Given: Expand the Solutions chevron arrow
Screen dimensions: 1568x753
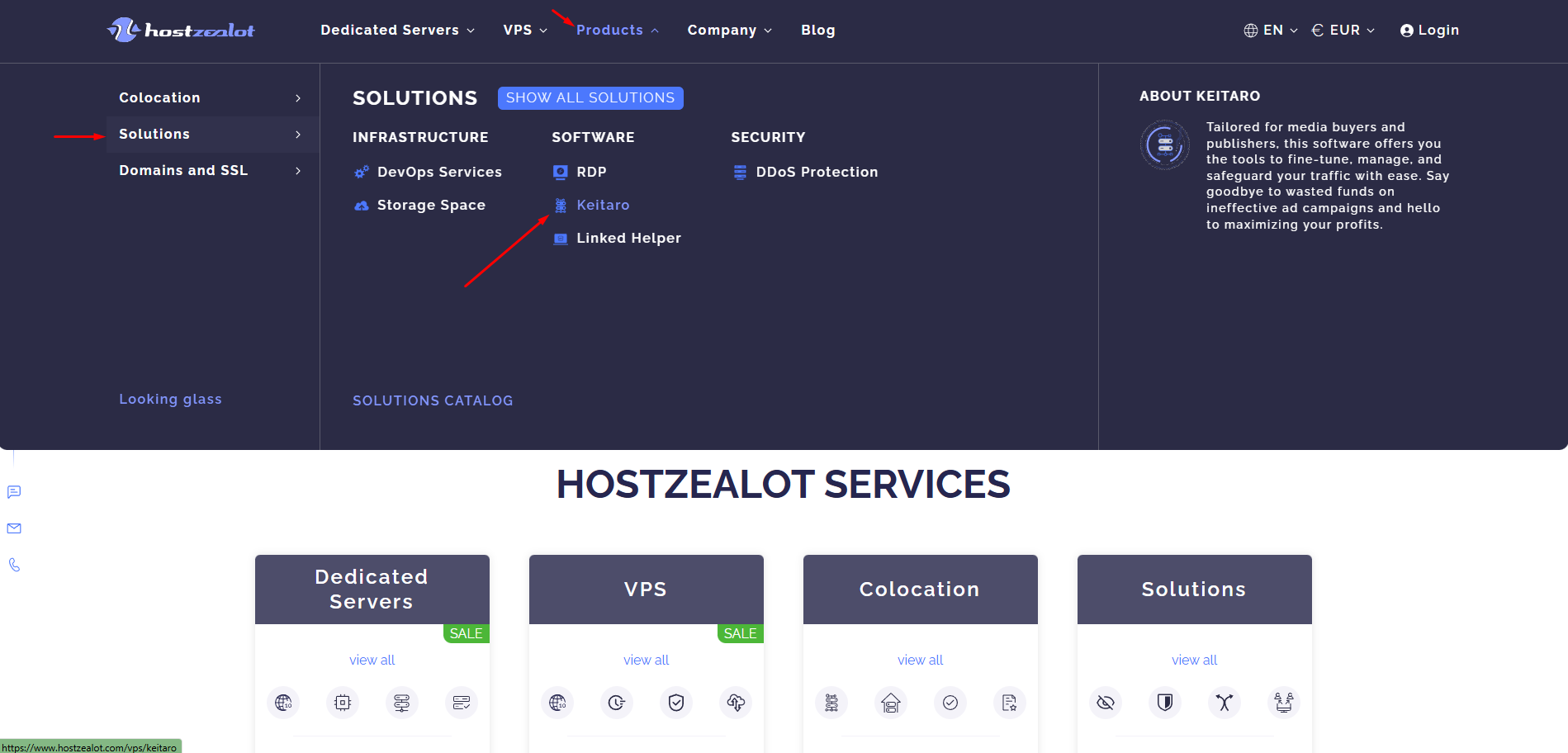Looking at the screenshot, I should [x=298, y=135].
